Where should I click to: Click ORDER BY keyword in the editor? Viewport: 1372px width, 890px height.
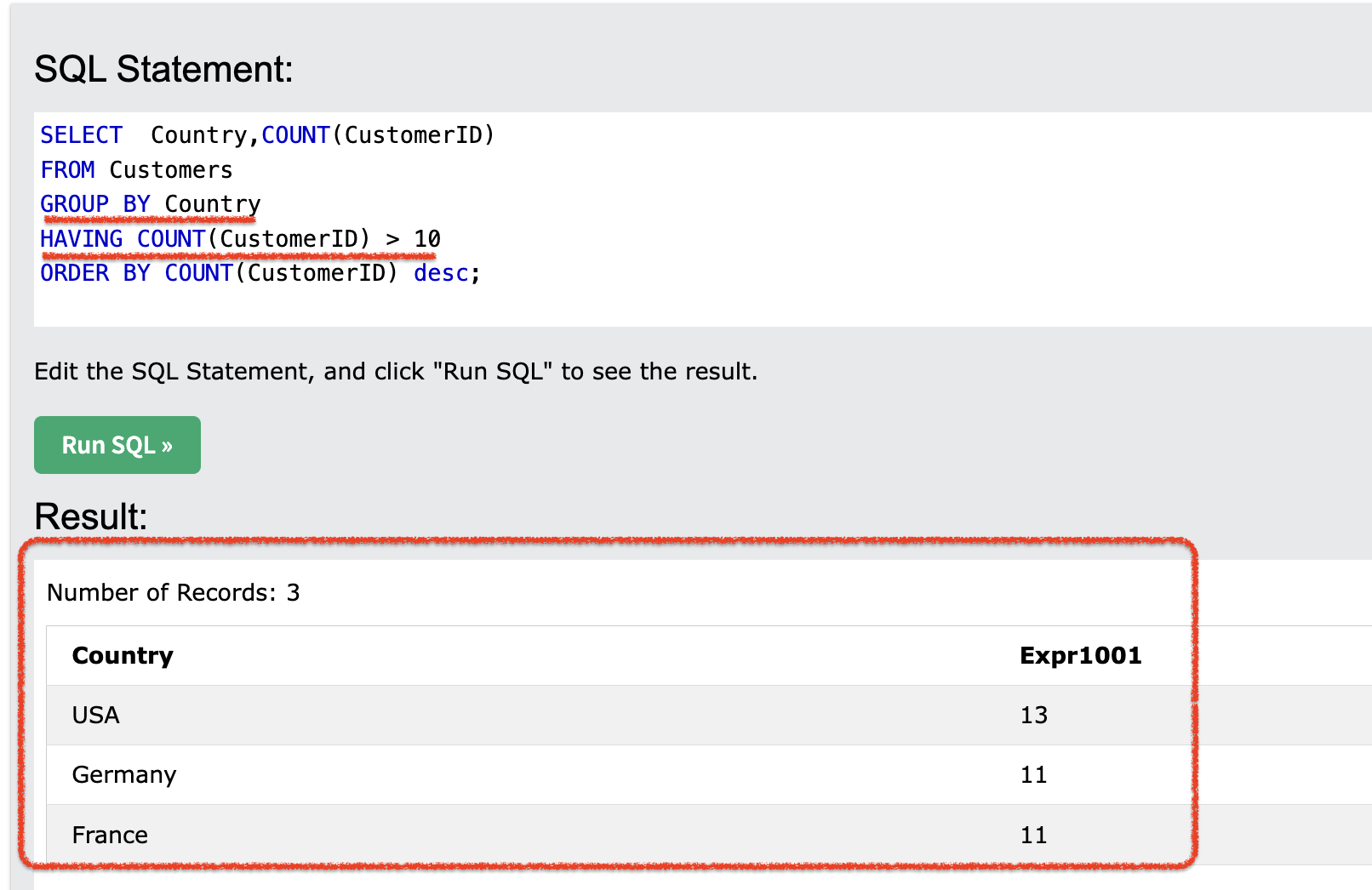coord(94,273)
